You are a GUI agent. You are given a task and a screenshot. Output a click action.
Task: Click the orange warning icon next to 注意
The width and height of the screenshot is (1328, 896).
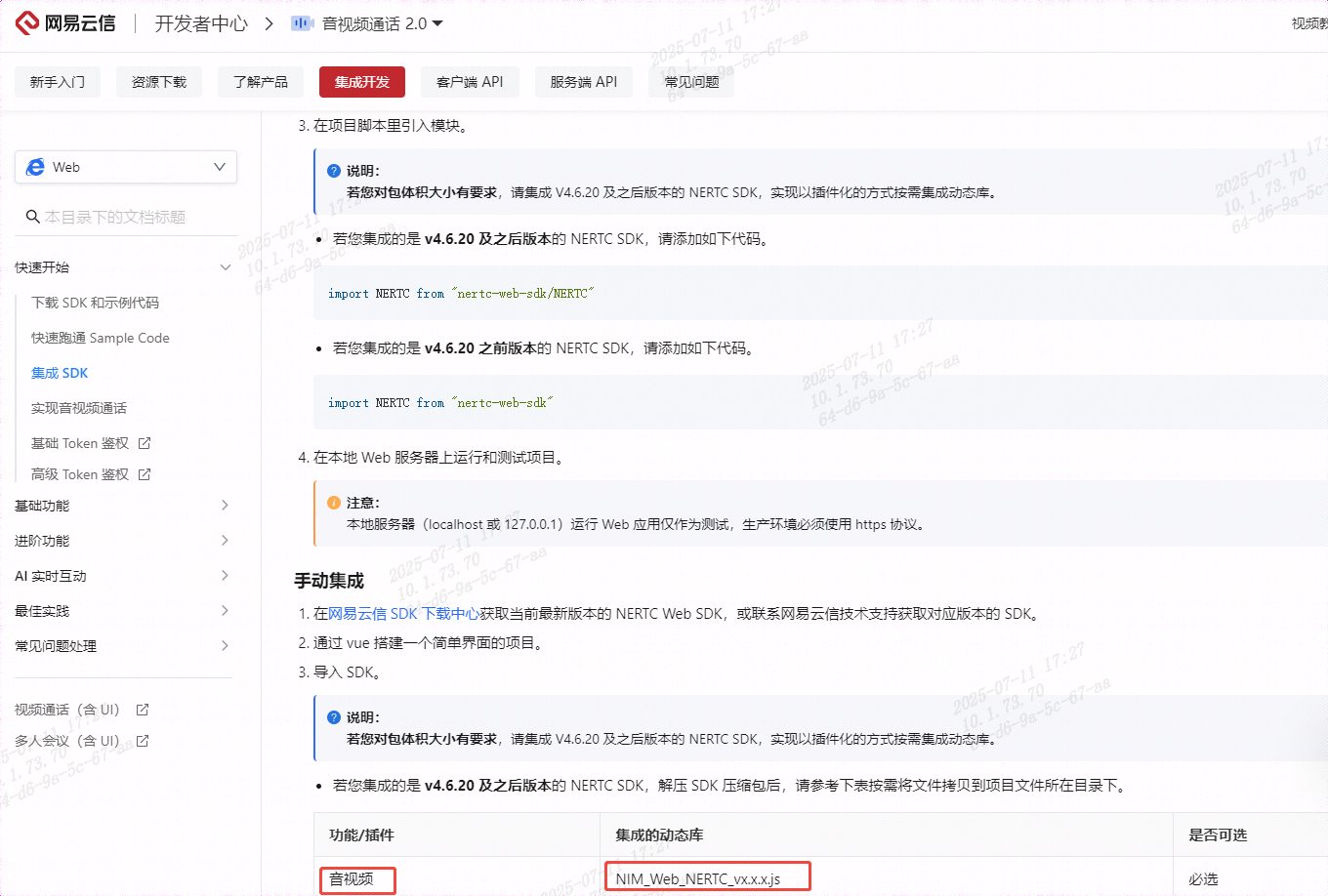(334, 503)
